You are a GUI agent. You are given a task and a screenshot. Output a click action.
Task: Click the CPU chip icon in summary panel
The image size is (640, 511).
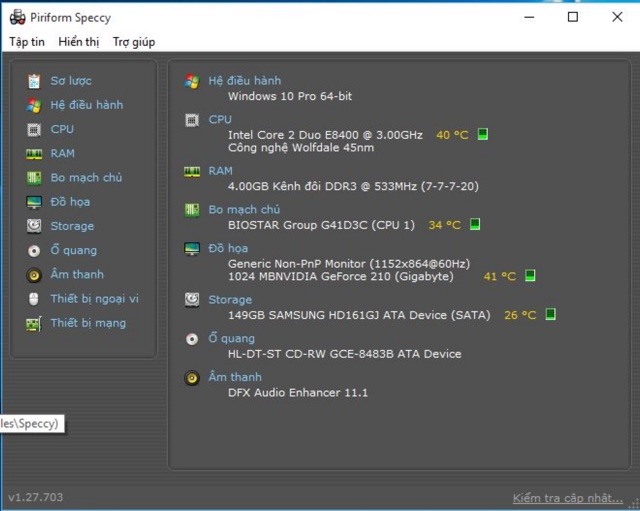(192, 120)
